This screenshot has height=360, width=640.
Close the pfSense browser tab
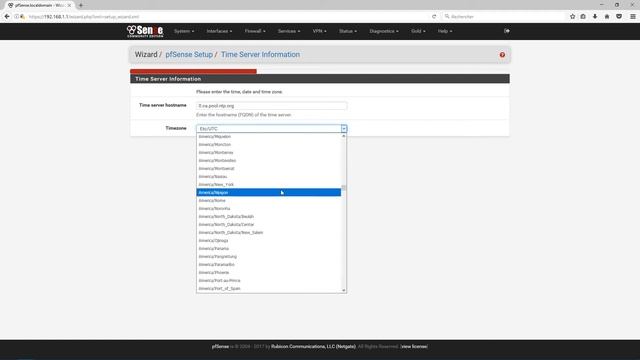pyautogui.click(x=69, y=5)
